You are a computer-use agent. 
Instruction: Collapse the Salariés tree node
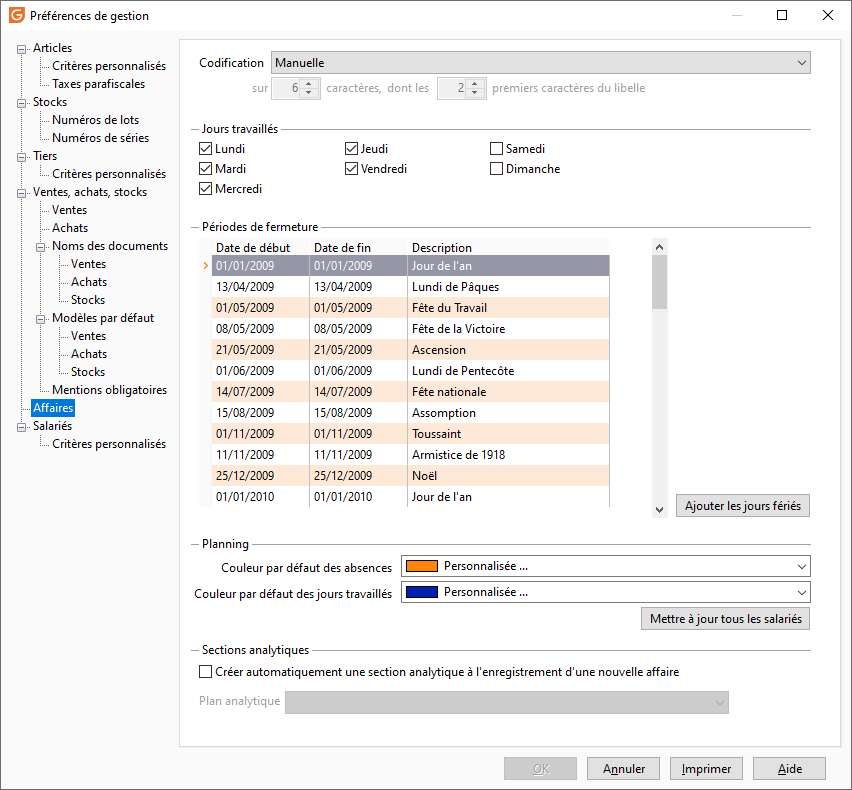click(x=21, y=427)
